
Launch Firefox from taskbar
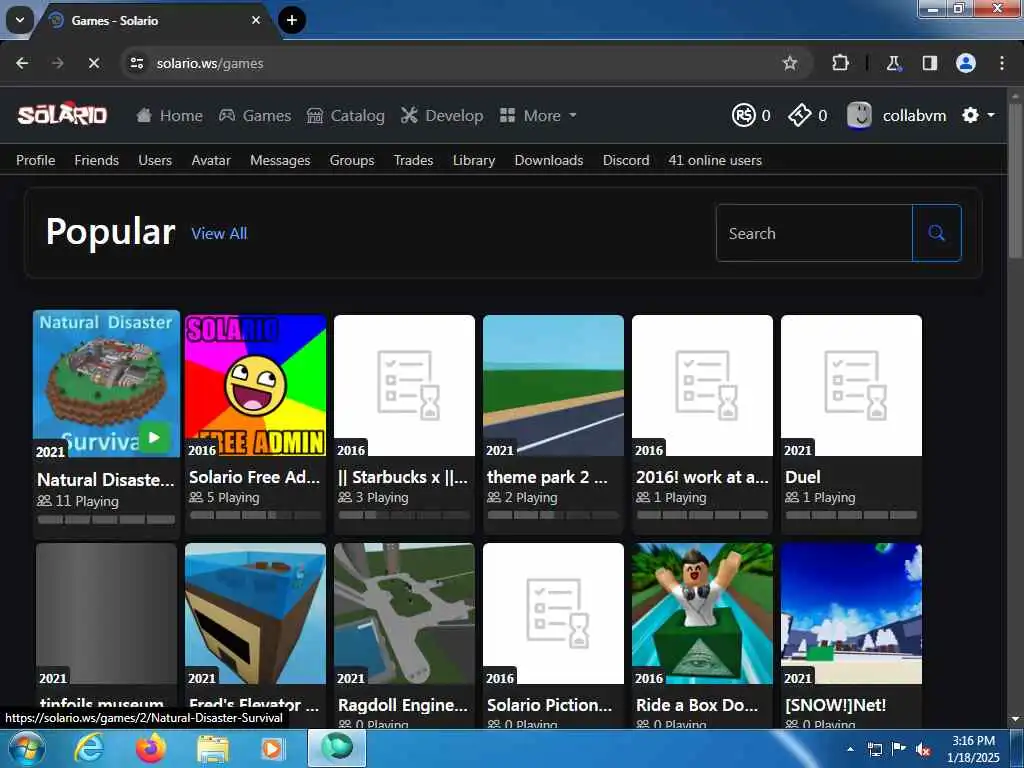151,749
